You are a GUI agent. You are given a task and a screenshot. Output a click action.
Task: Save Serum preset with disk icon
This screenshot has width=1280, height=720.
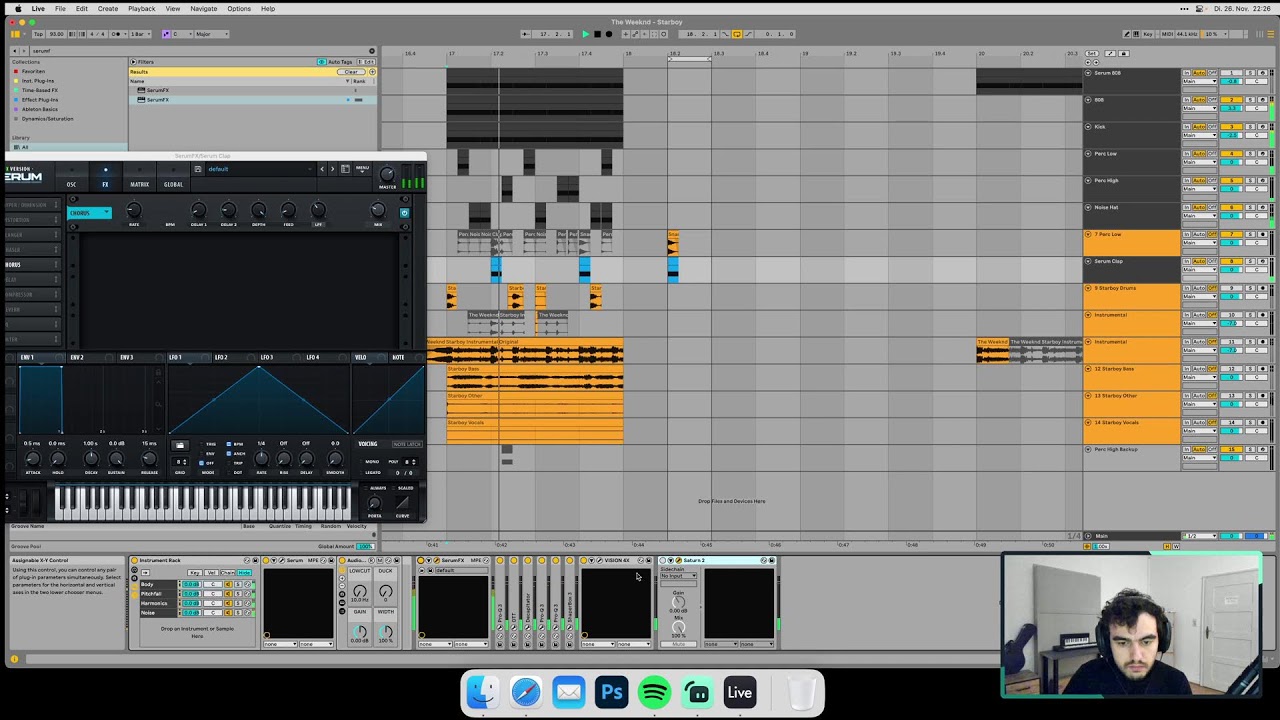pyautogui.click(x=198, y=169)
